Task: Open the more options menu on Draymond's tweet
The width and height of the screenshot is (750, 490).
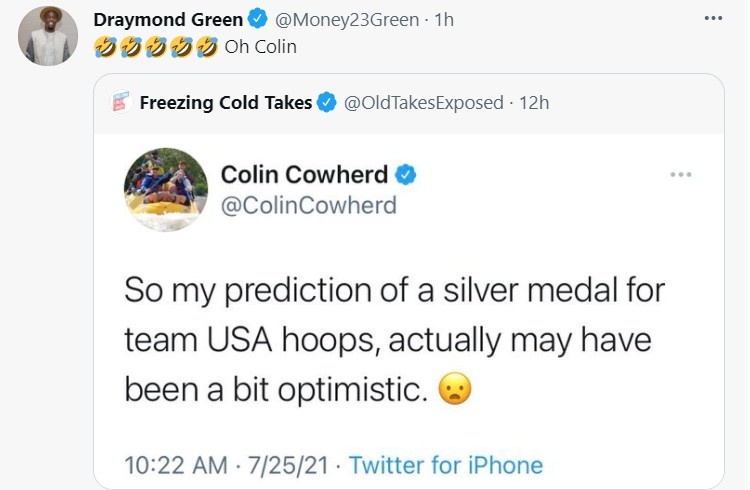Action: tap(712, 19)
